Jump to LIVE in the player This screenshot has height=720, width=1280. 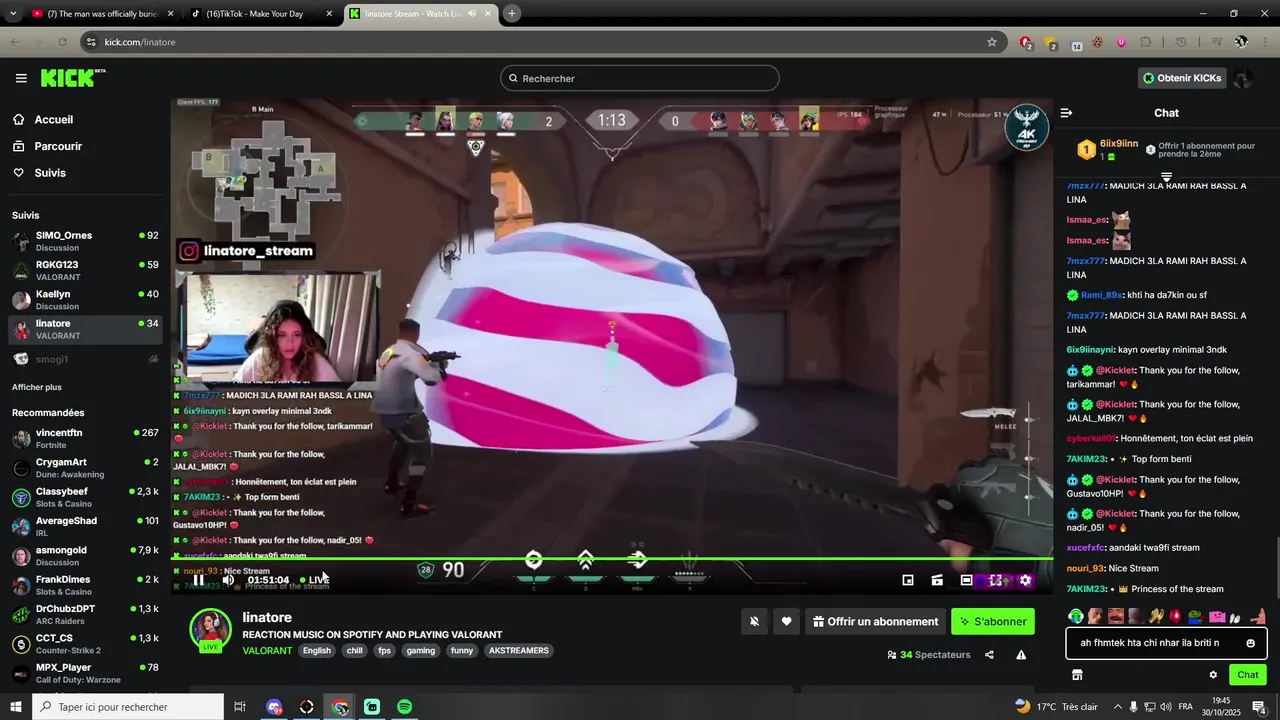click(314, 580)
